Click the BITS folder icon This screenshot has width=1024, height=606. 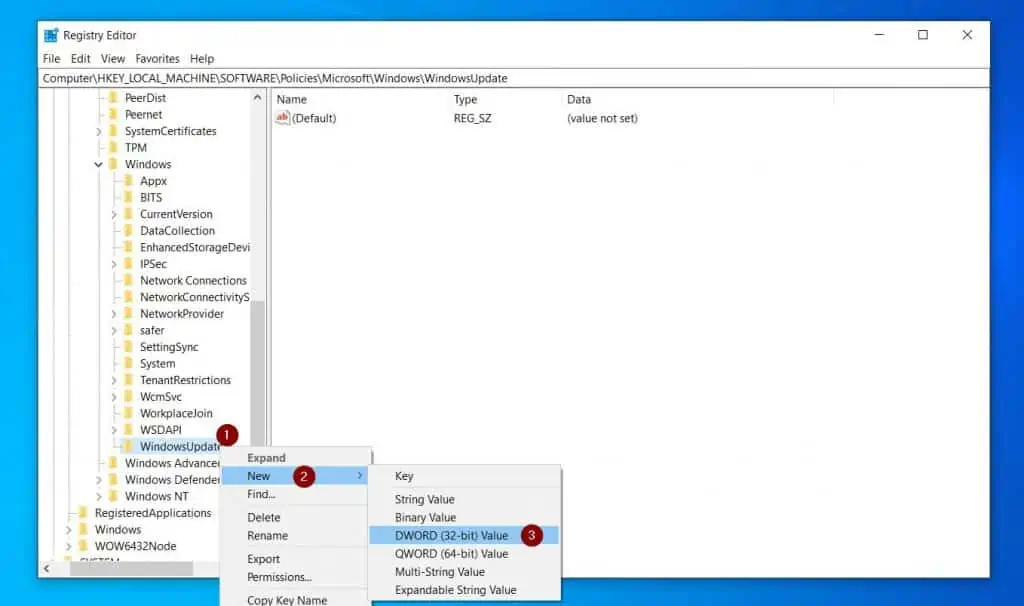128,197
